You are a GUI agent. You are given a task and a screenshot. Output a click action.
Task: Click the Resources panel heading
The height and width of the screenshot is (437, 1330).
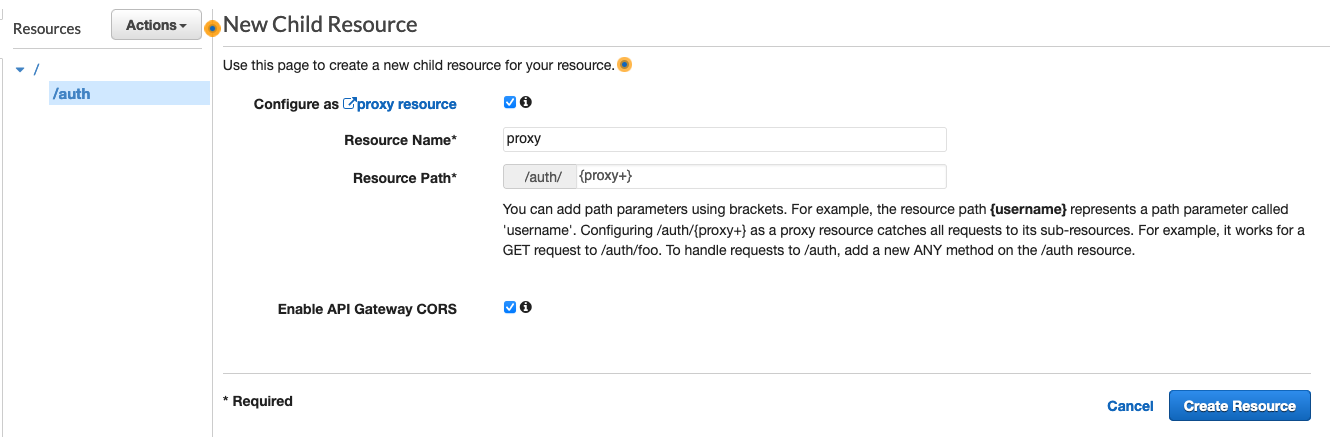click(x=47, y=29)
